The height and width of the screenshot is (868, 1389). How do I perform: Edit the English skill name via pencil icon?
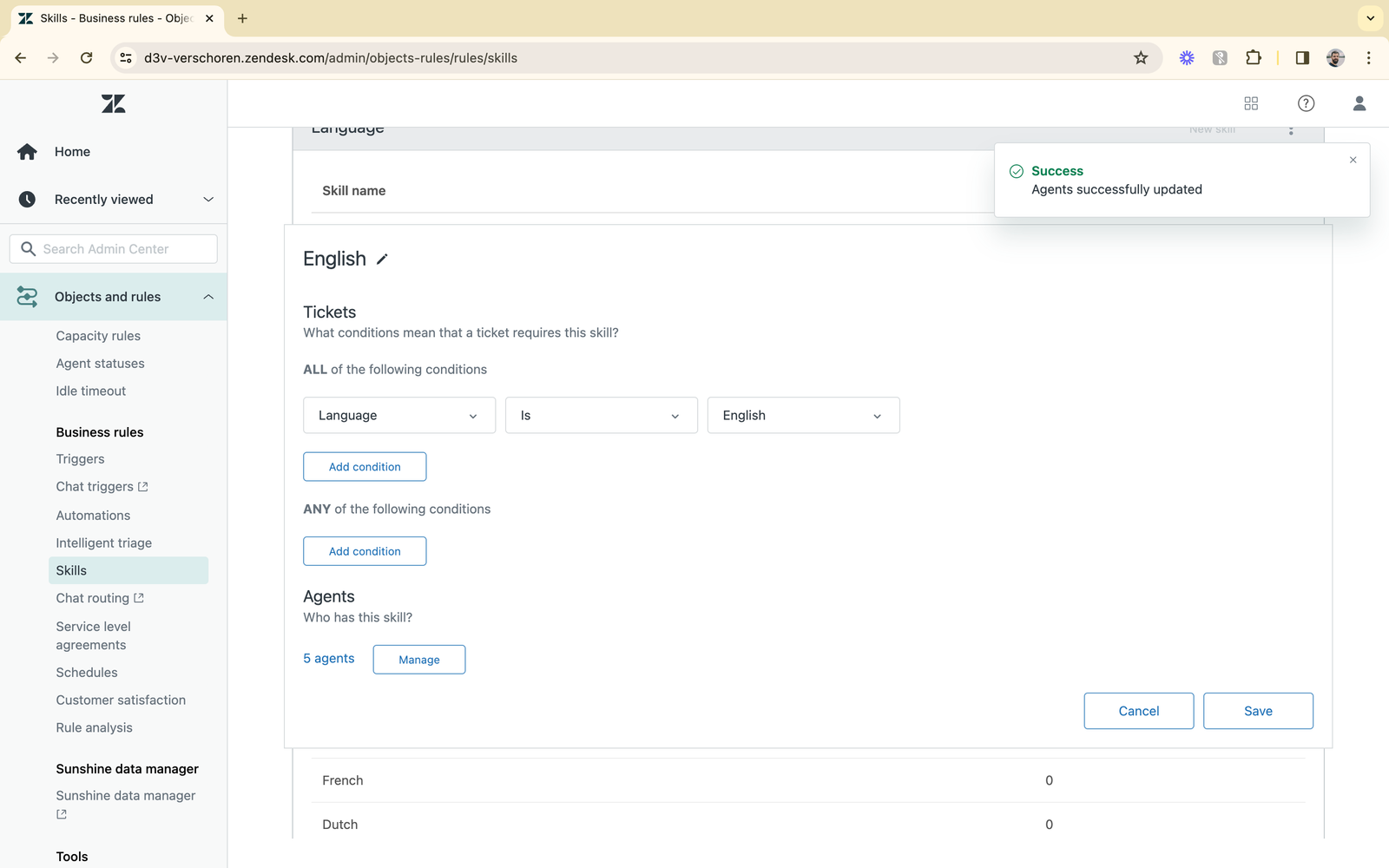(x=382, y=259)
